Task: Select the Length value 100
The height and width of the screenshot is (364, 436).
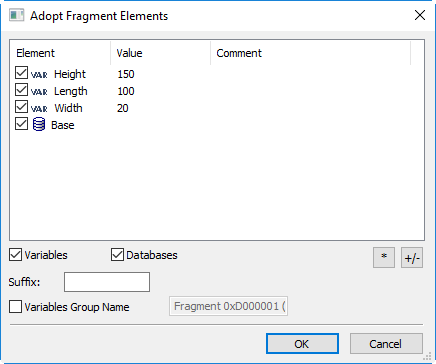Action: click(x=126, y=91)
